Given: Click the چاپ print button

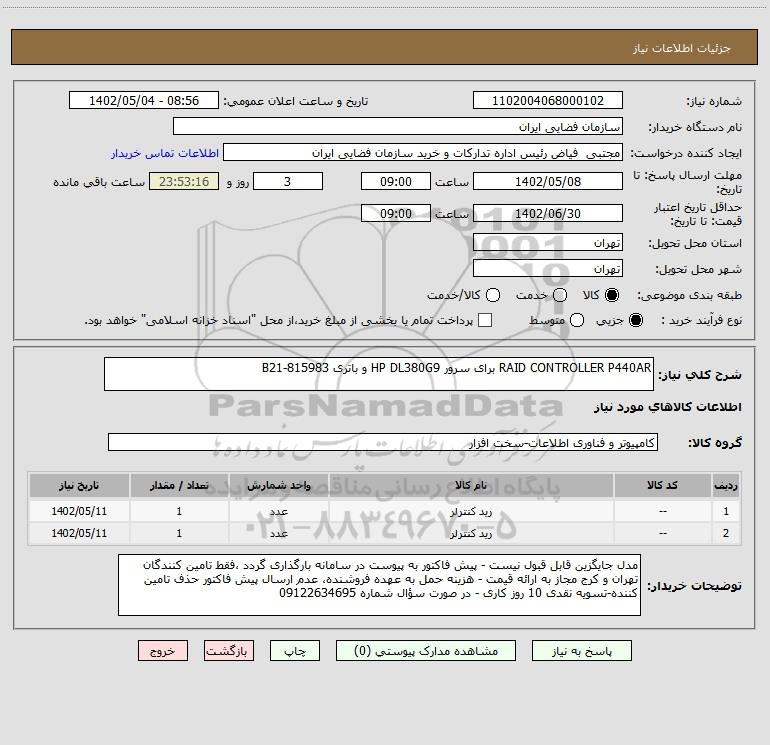Looking at the screenshot, I should point(295,651).
